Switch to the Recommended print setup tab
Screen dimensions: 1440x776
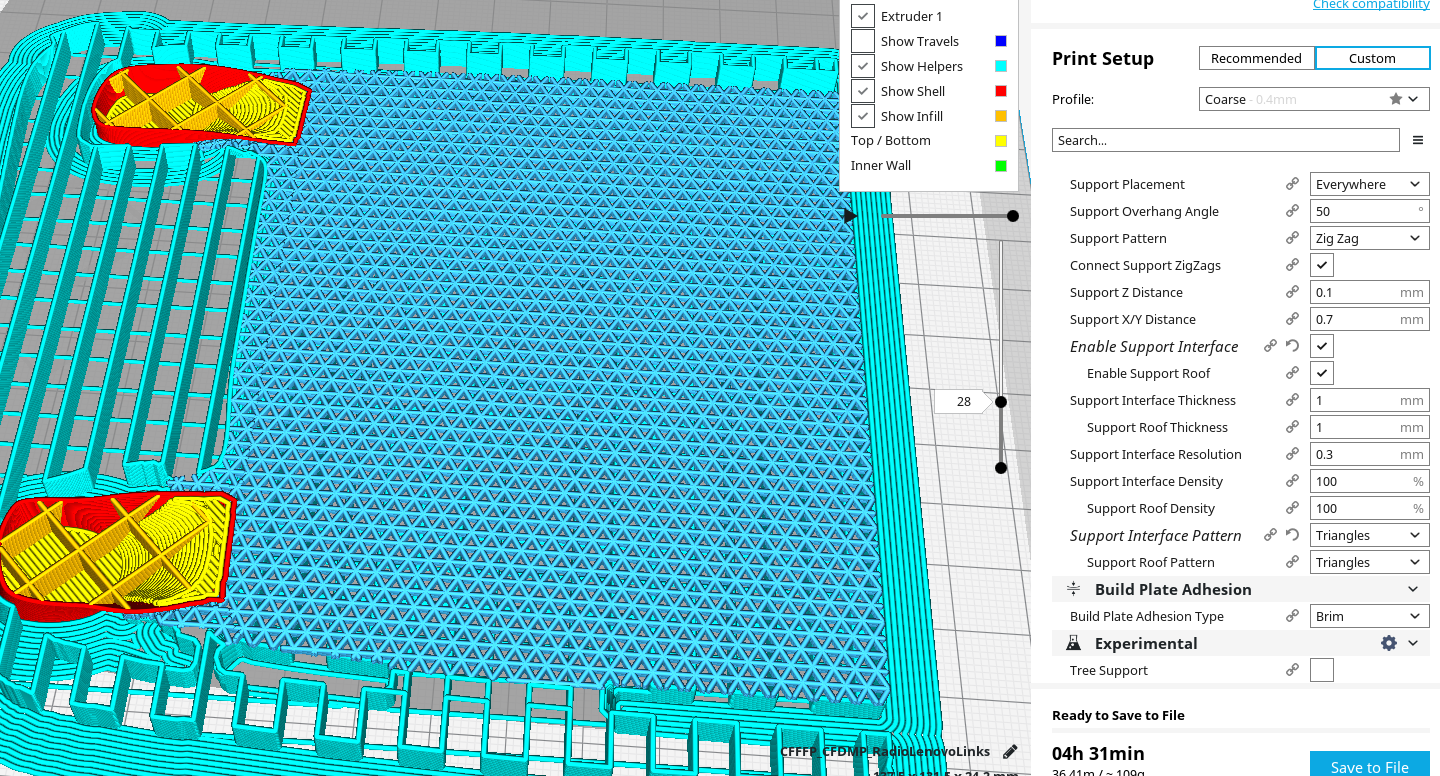pyautogui.click(x=1256, y=58)
